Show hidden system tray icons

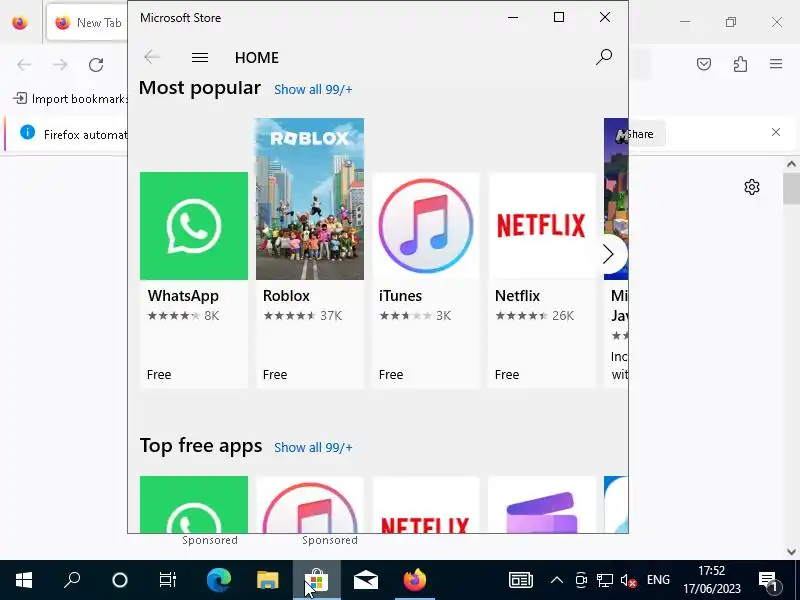pos(557,580)
